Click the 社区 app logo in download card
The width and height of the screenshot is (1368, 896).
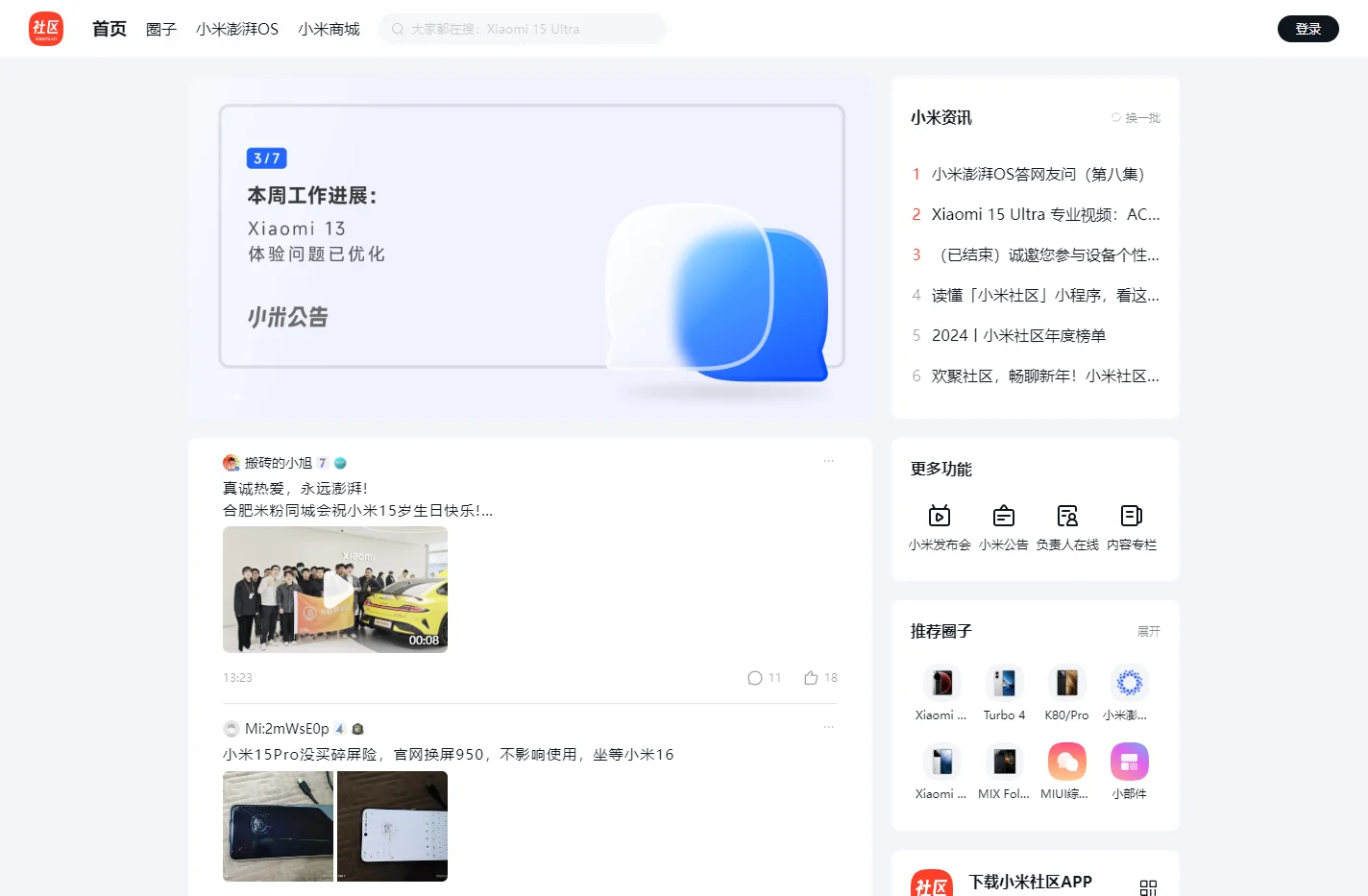point(932,884)
